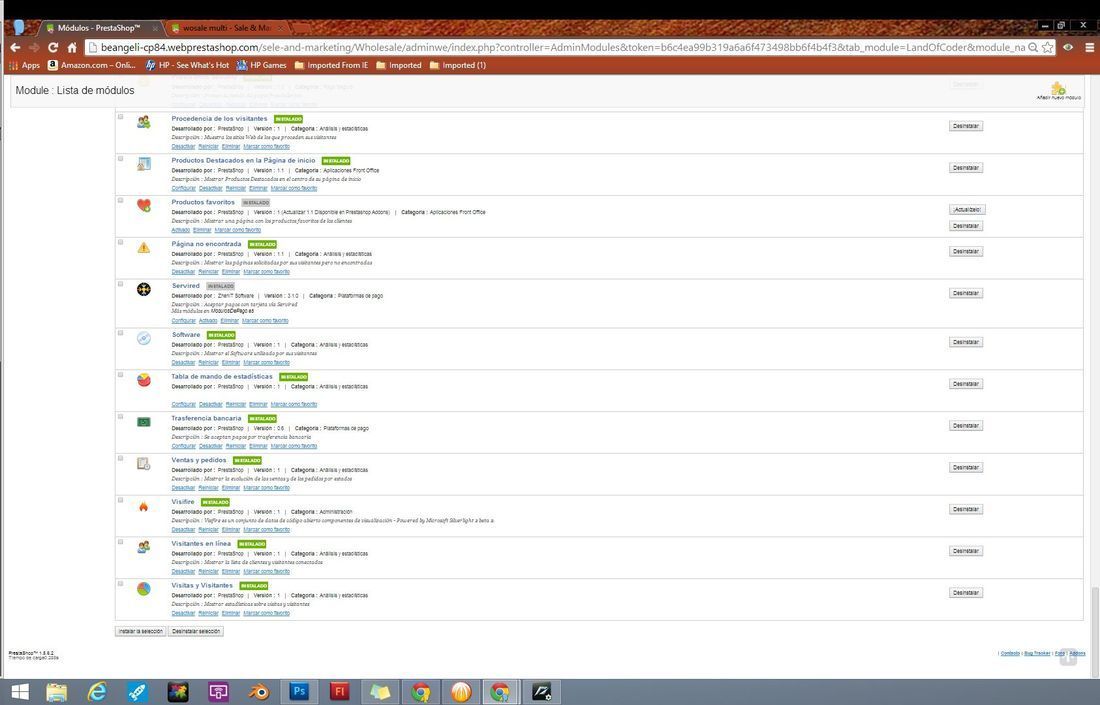The image size is (1100, 705).
Task: Open Internet Explorer from the taskbar
Action: point(97,692)
